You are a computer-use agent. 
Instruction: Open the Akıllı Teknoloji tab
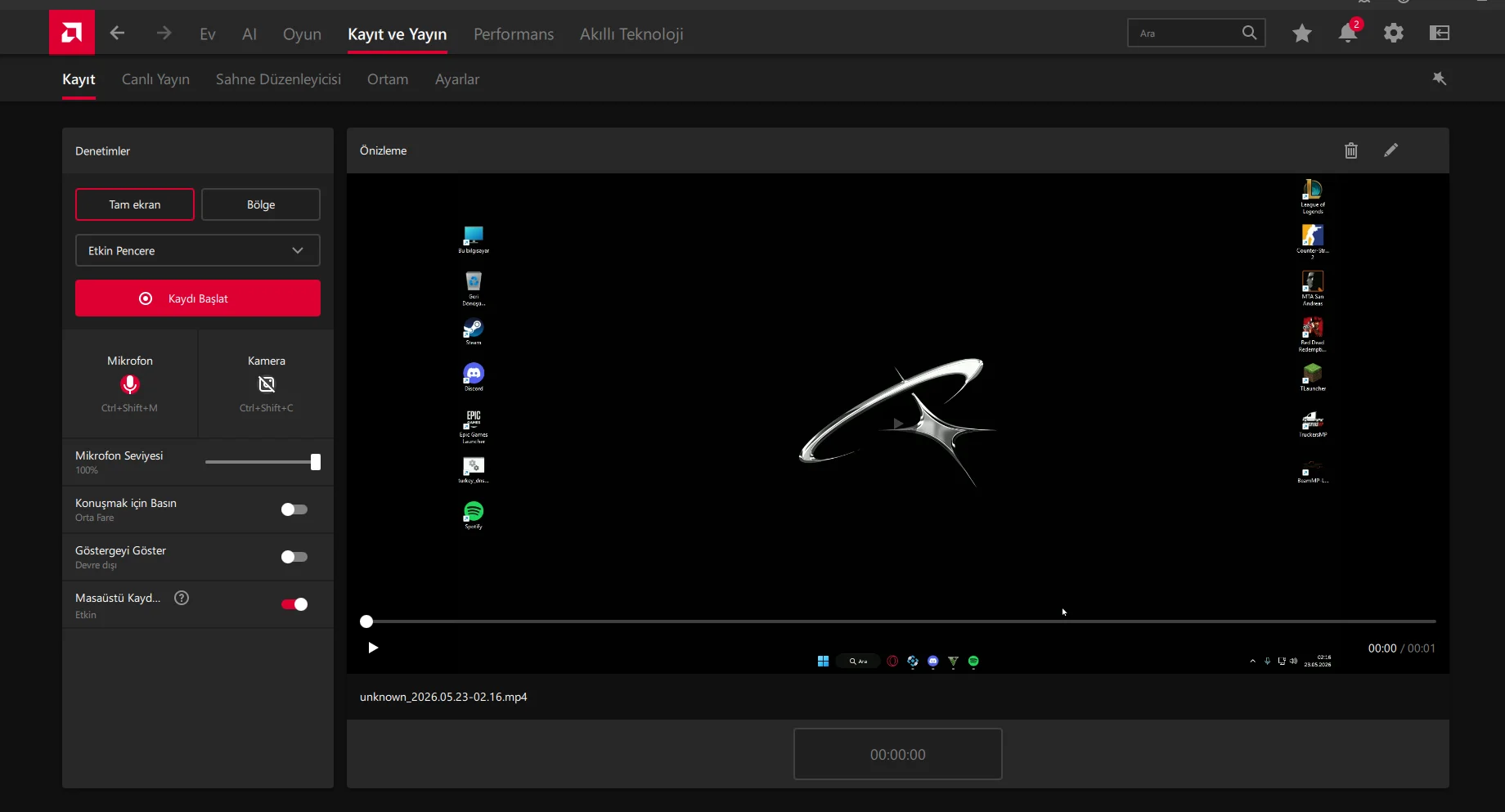click(x=631, y=34)
